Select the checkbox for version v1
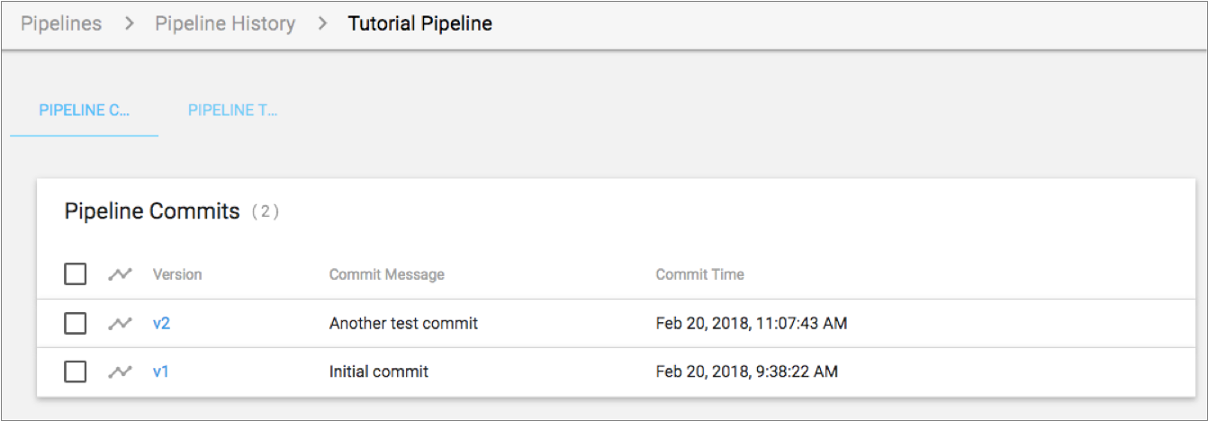Image resolution: width=1208 pixels, height=421 pixels. [75, 372]
